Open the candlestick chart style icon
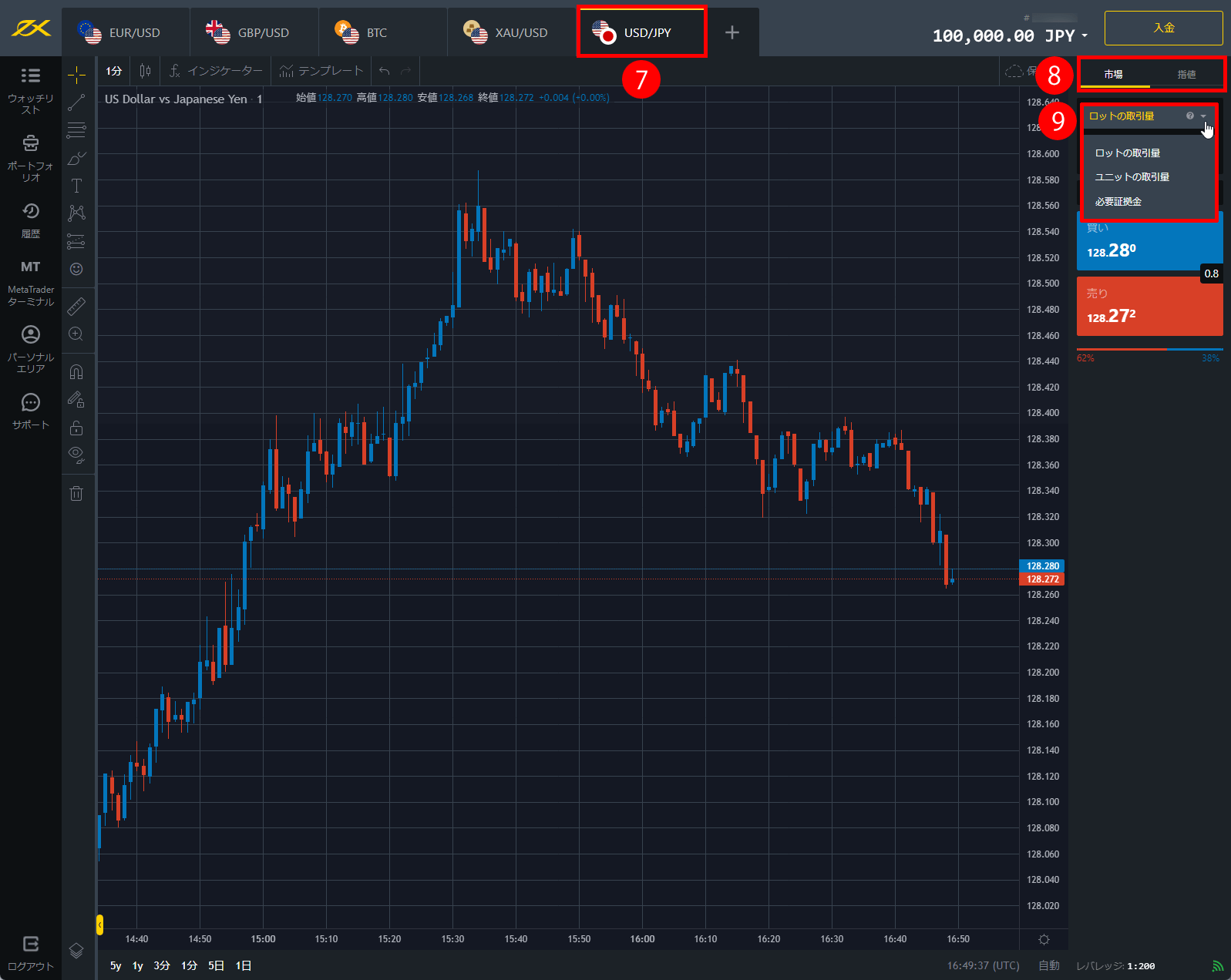Screen dimensions: 1231x980 pos(145,71)
